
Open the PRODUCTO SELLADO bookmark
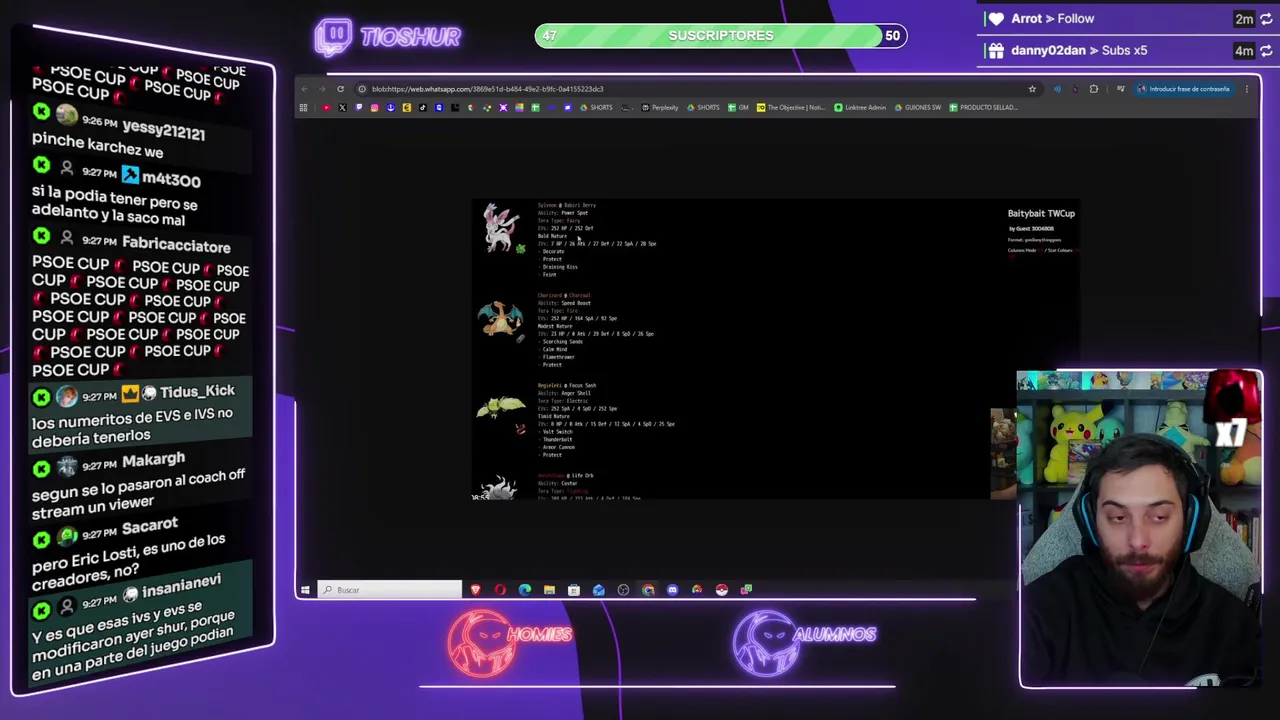[983, 107]
